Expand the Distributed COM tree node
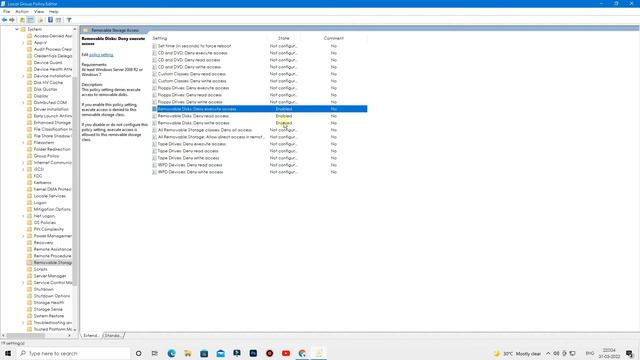 coord(23,102)
